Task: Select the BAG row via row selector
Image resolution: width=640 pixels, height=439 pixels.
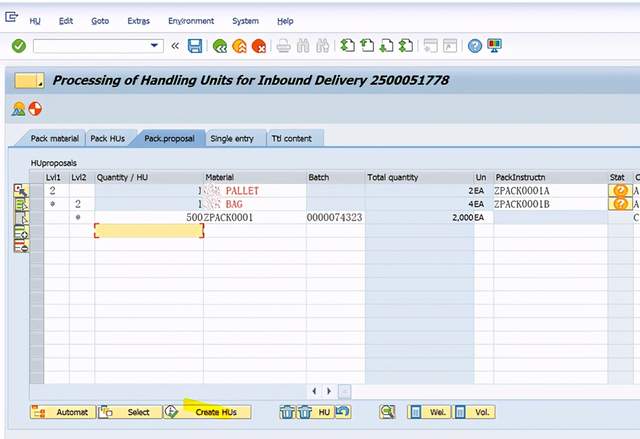Action: point(37,204)
